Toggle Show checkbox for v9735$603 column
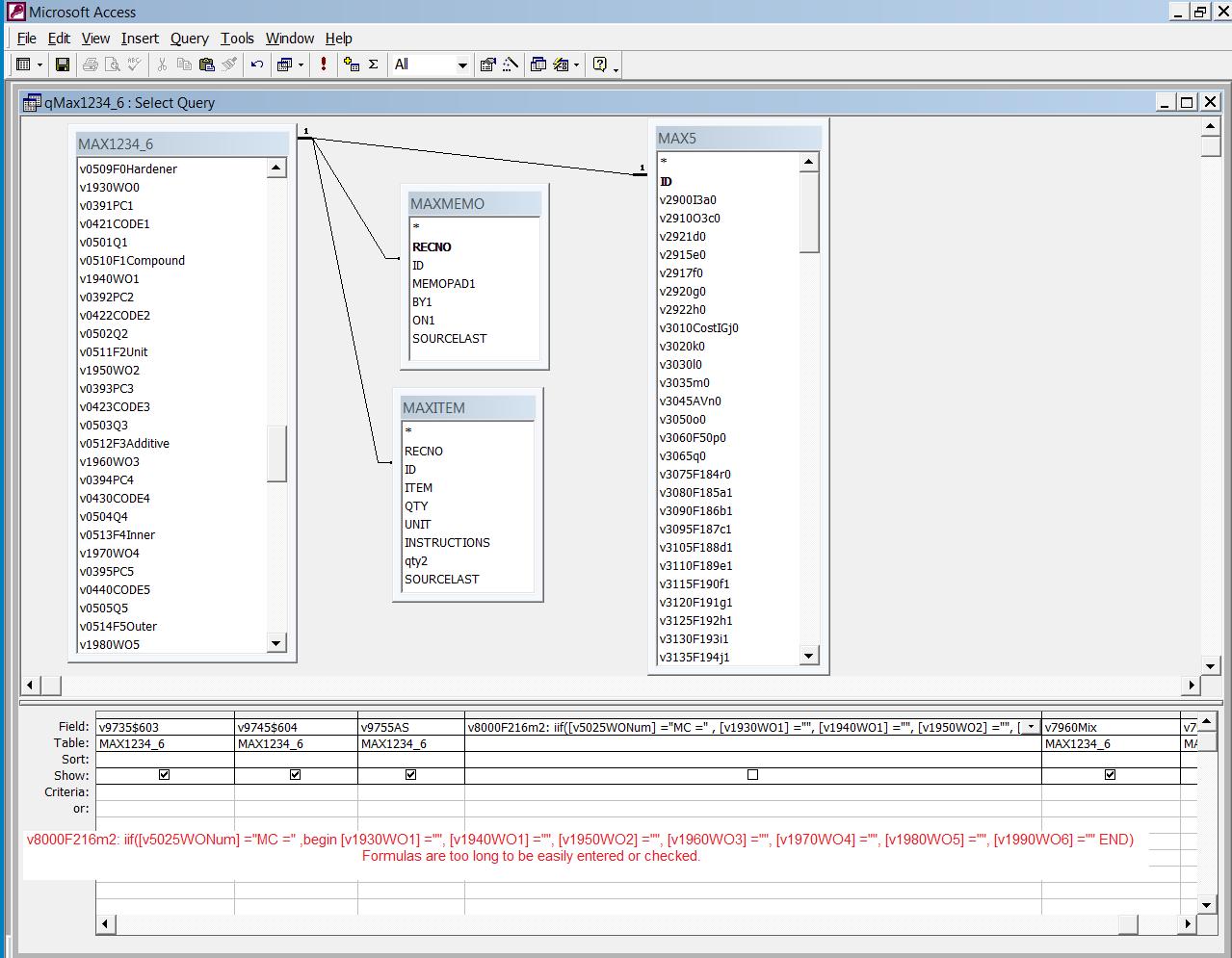1232x958 pixels. [x=165, y=775]
